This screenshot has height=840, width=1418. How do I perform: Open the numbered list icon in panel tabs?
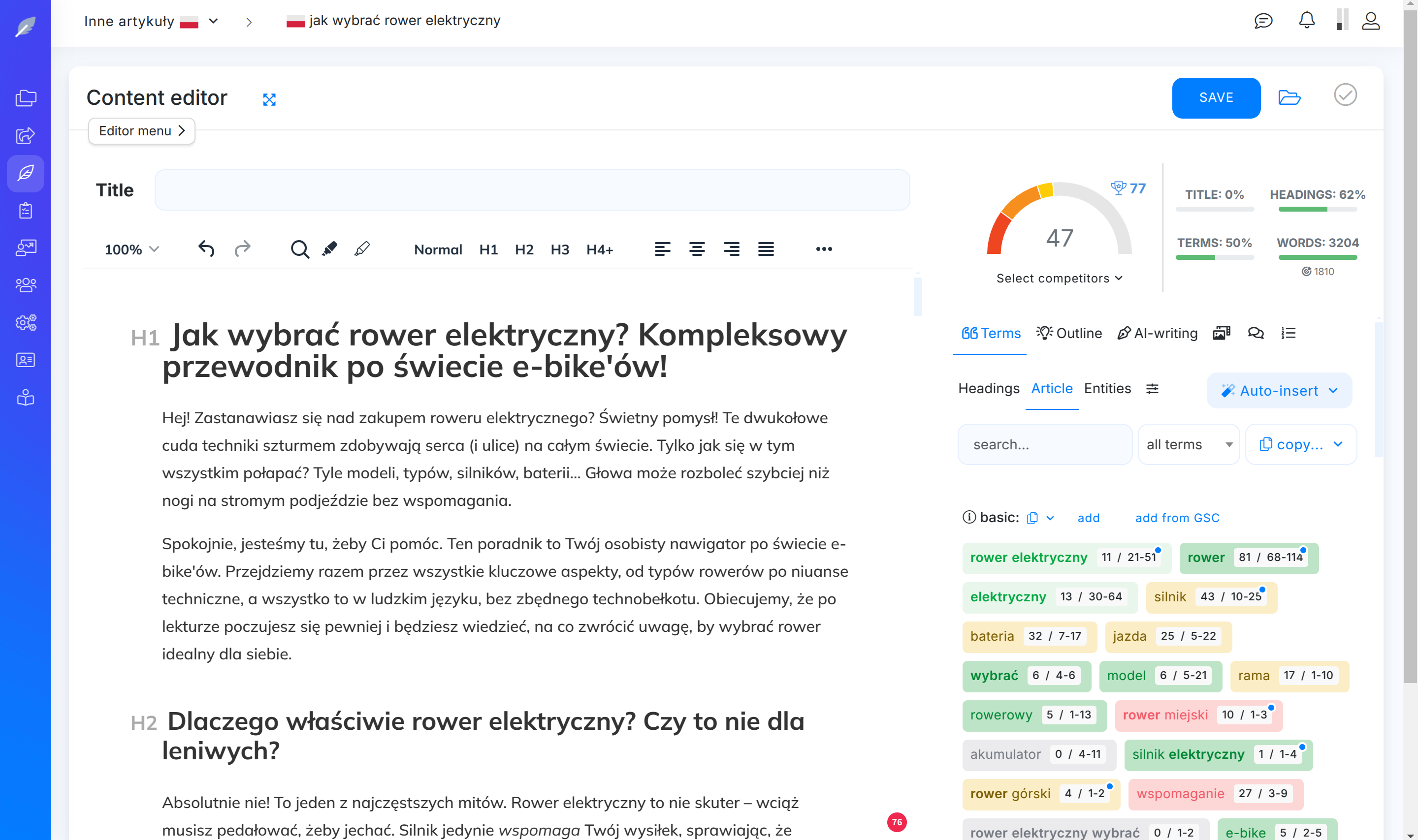point(1289,334)
